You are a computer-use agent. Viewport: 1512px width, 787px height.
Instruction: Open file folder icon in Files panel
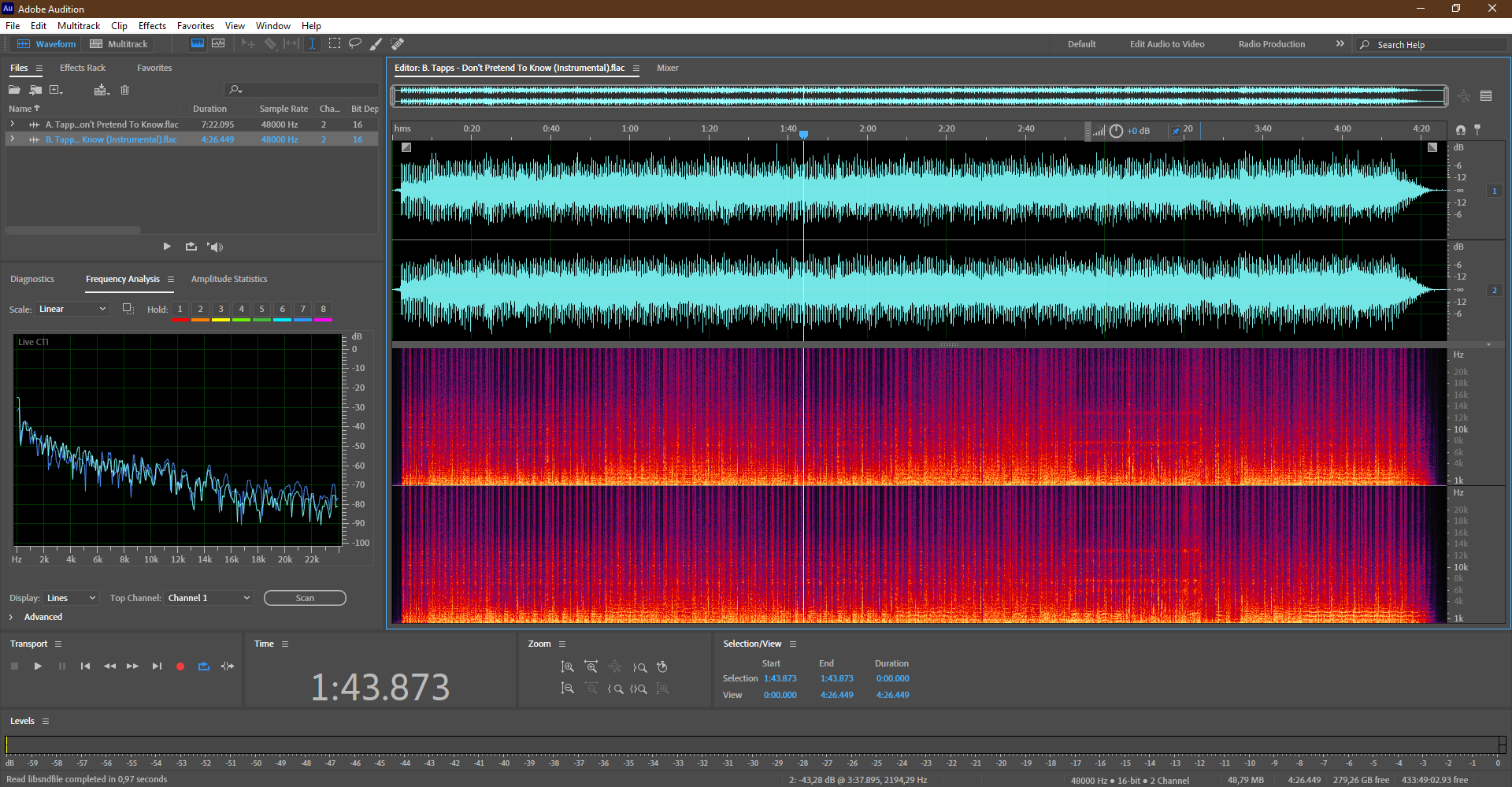pos(14,90)
